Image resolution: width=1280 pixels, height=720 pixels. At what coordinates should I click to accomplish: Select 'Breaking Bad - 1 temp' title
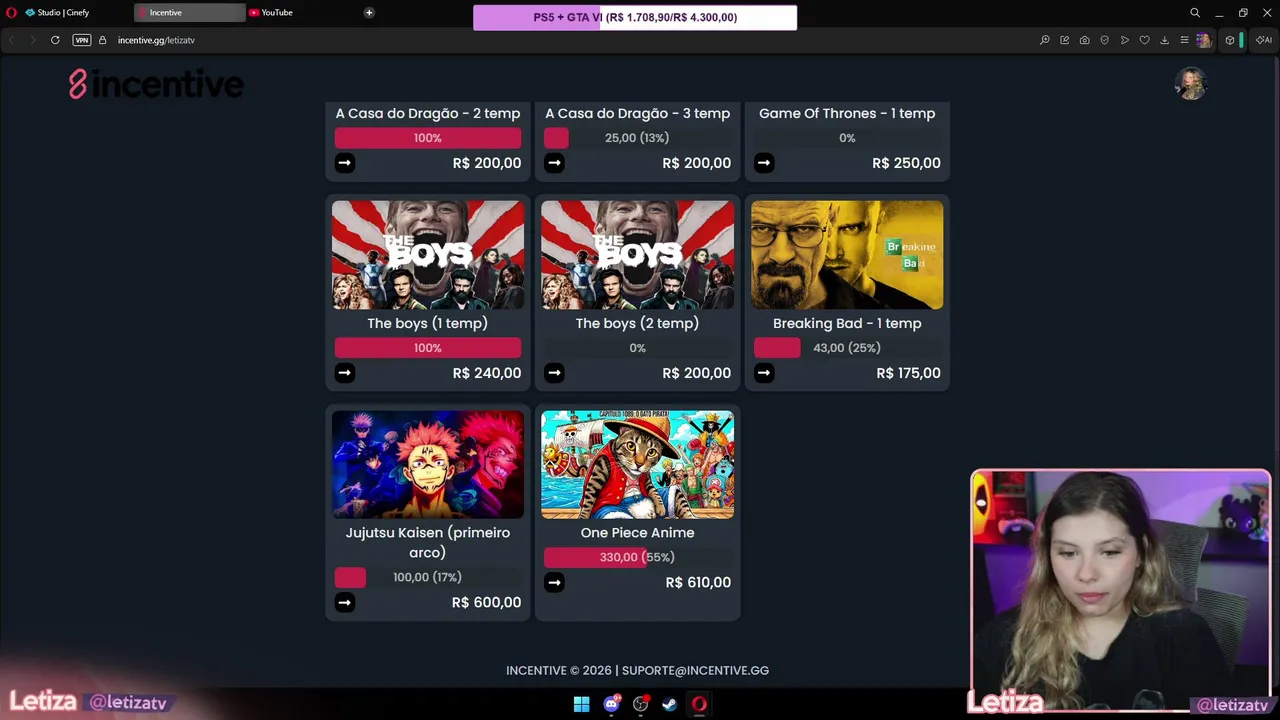[x=847, y=323]
